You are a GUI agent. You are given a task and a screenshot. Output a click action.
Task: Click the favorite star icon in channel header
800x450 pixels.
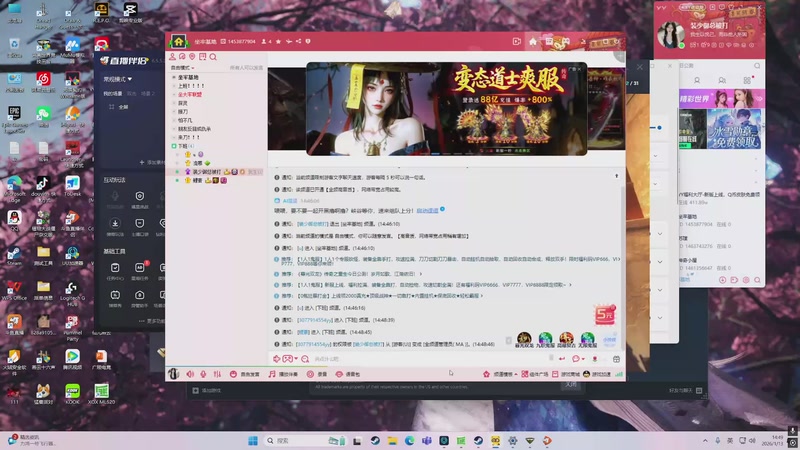(279, 41)
